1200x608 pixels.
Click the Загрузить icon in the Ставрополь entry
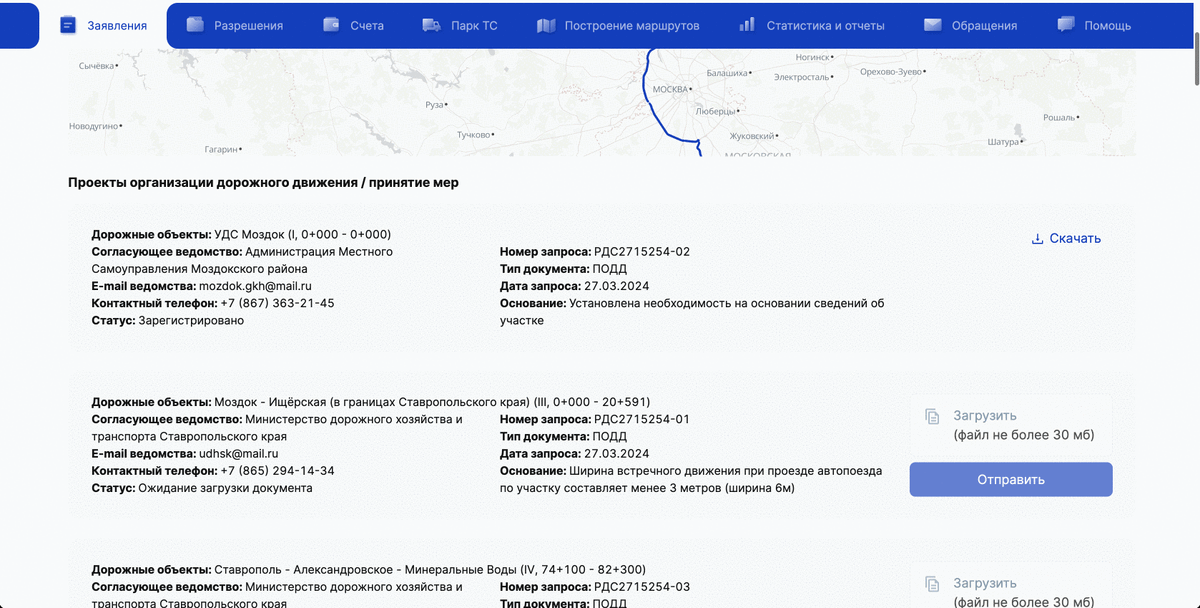(932, 583)
